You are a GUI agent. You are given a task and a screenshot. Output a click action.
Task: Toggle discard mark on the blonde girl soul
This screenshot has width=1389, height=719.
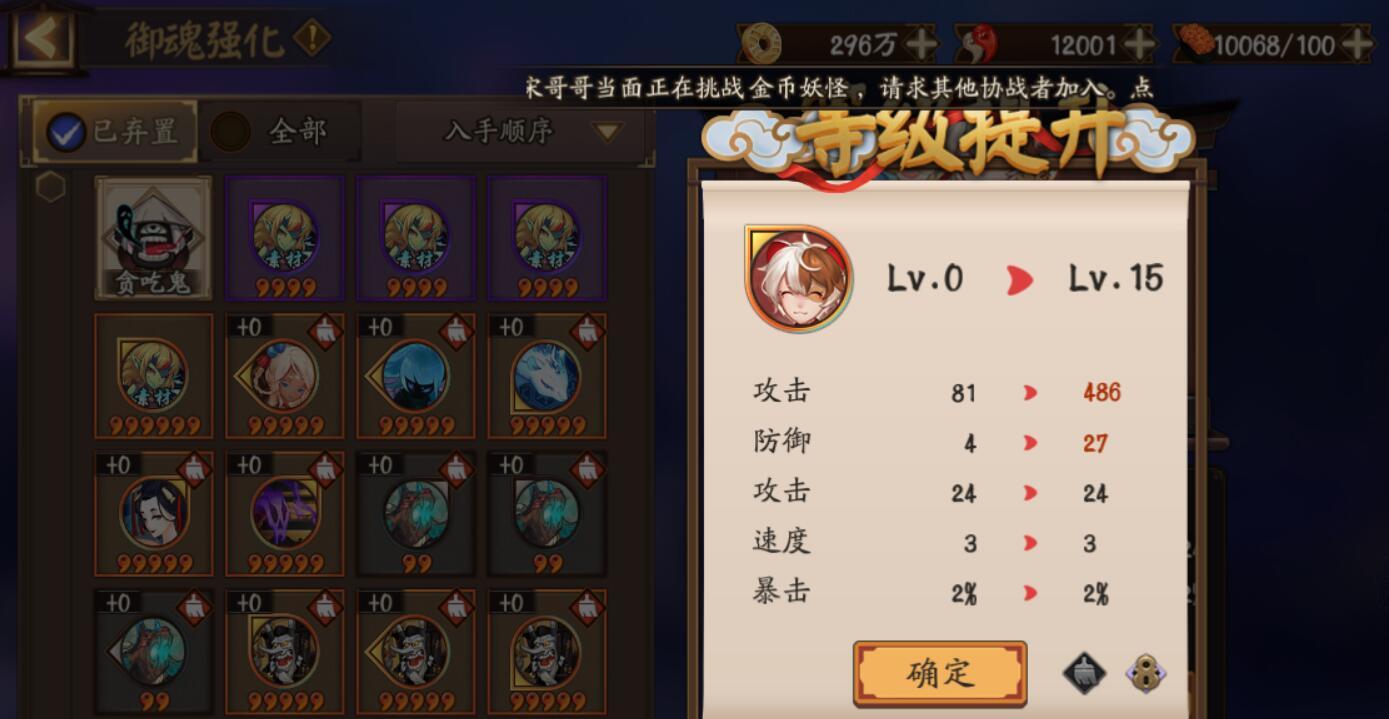click(324, 329)
